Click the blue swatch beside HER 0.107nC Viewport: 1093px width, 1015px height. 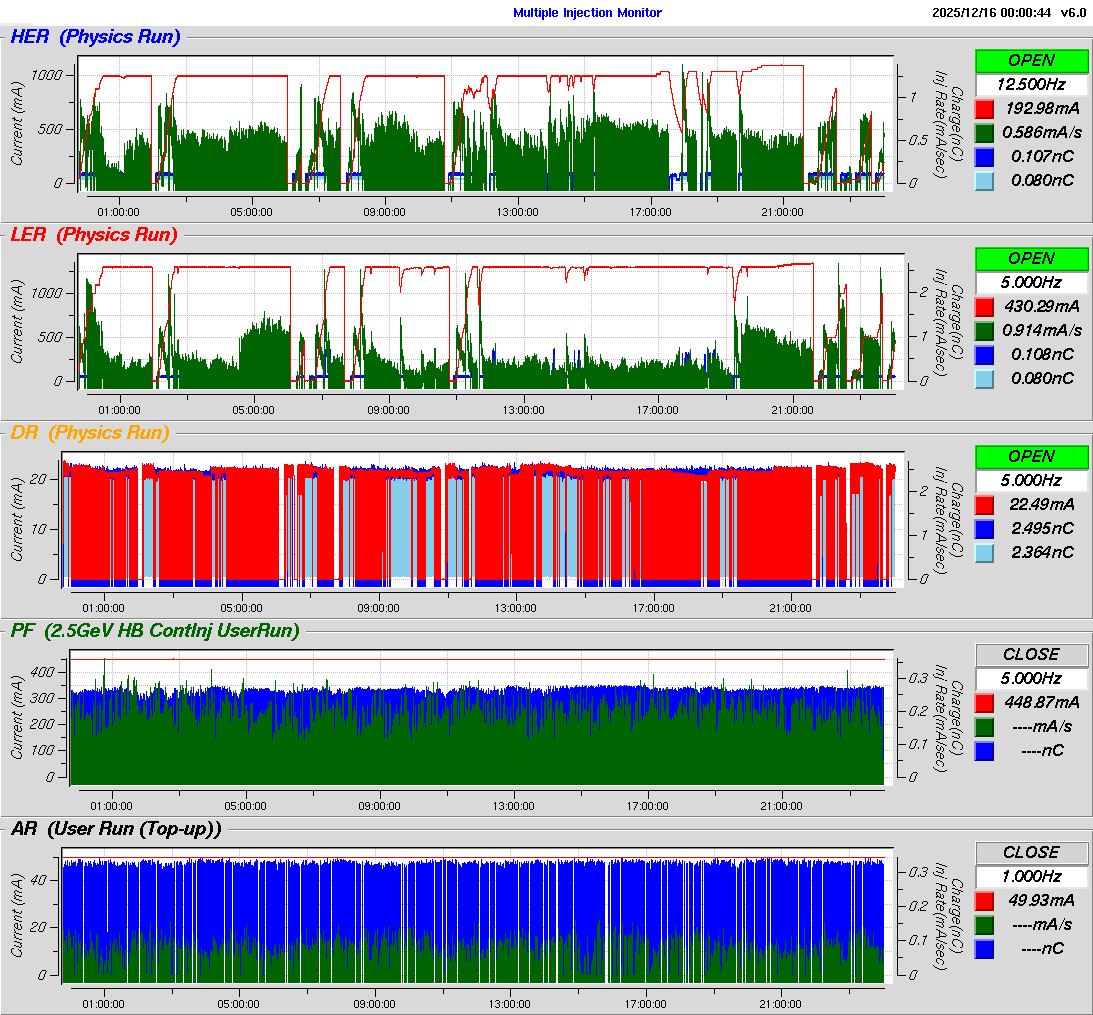click(x=984, y=156)
